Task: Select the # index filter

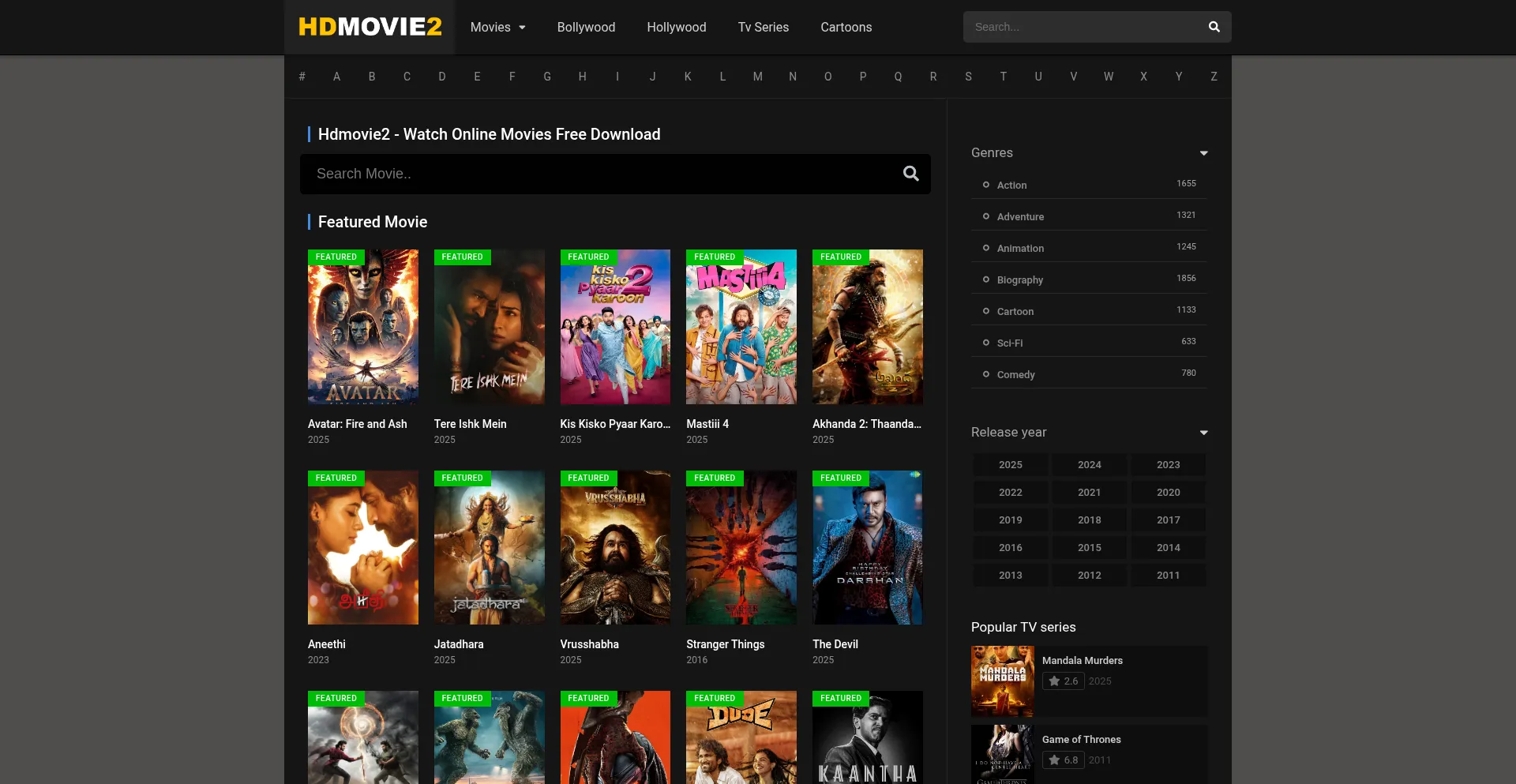Action: point(302,77)
